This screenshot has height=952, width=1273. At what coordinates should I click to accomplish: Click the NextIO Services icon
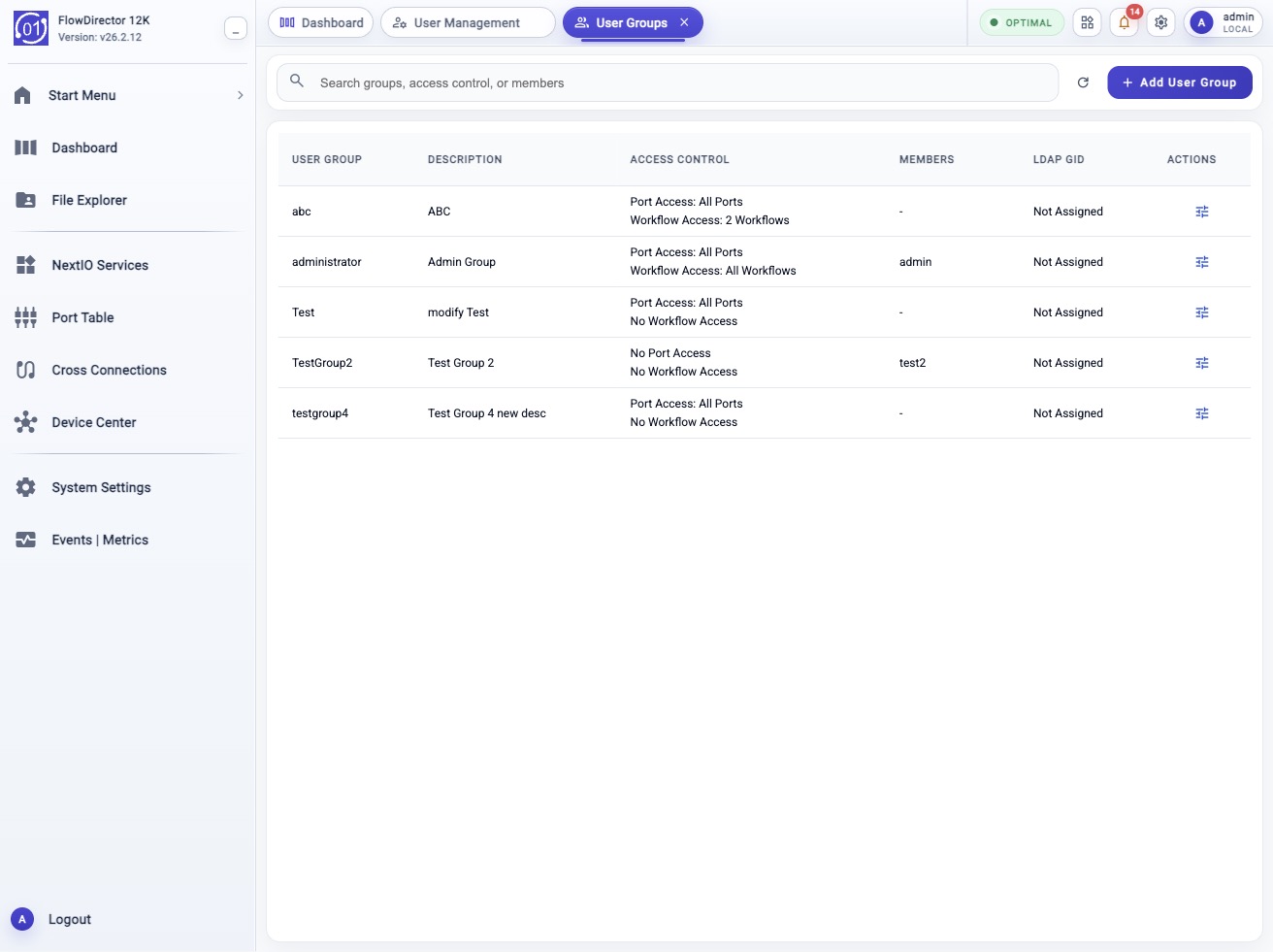[25, 265]
